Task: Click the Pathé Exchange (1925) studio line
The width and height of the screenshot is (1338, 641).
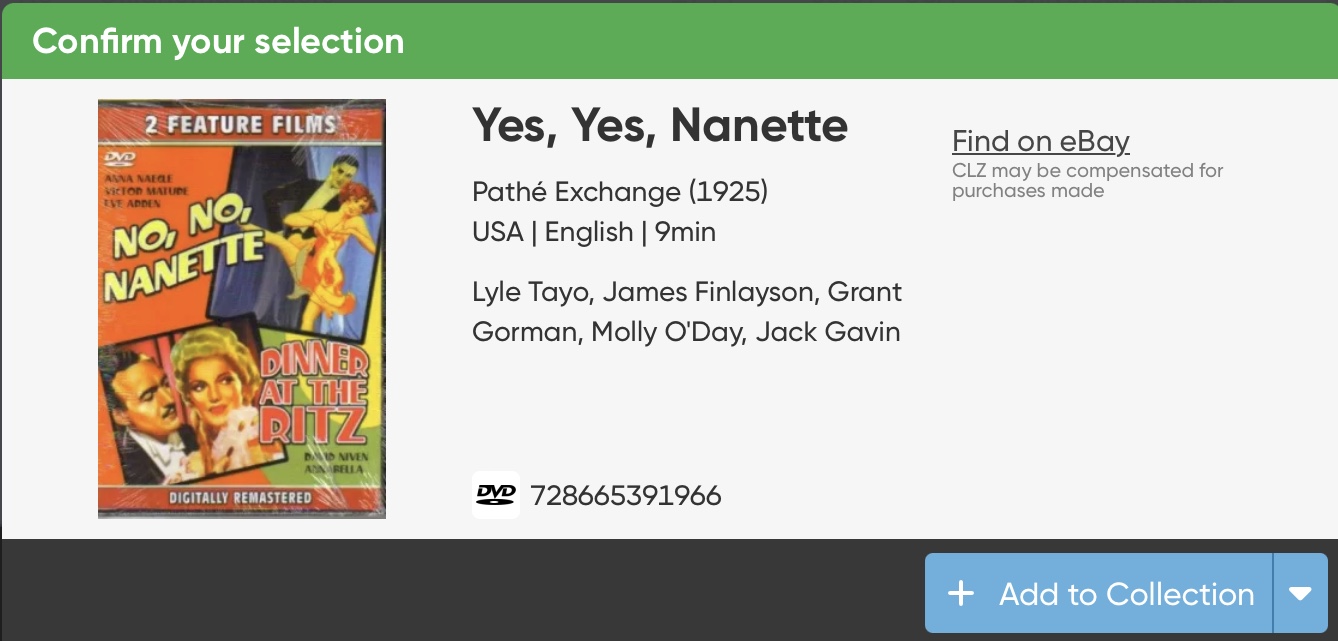Action: (620, 191)
